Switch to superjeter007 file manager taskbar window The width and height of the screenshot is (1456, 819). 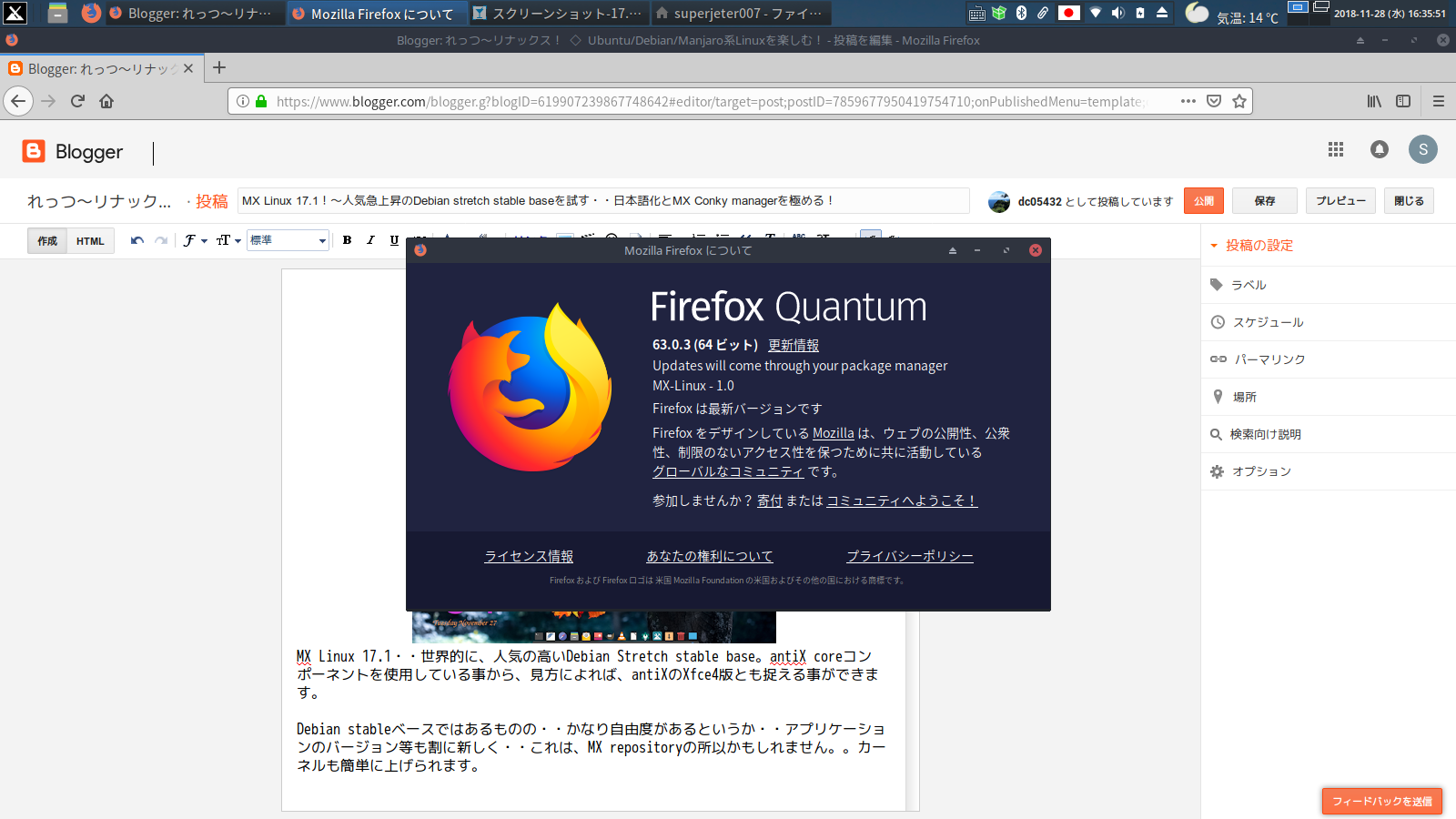pyautogui.click(x=741, y=13)
